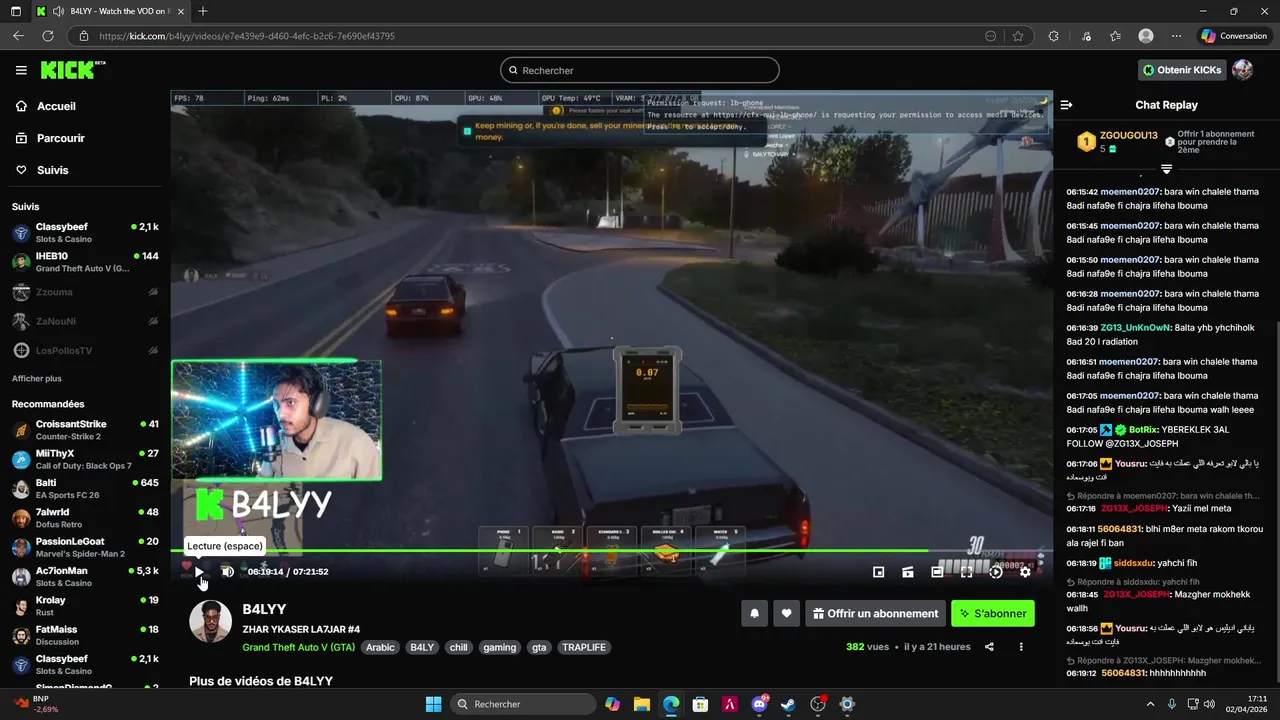This screenshot has width=1280, height=720.
Task: Open video player settings gear
Action: point(1025,571)
